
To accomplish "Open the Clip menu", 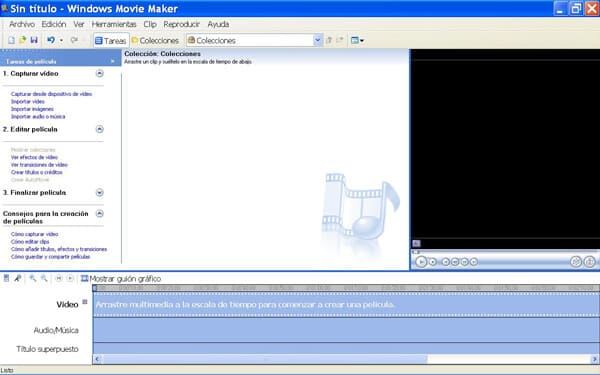I will coord(150,24).
